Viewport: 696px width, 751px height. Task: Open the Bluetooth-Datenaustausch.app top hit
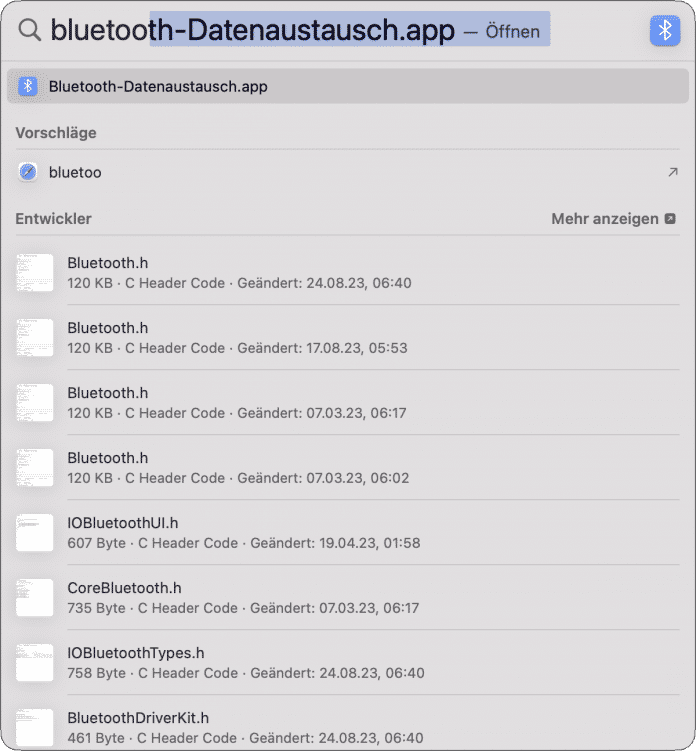pos(348,86)
